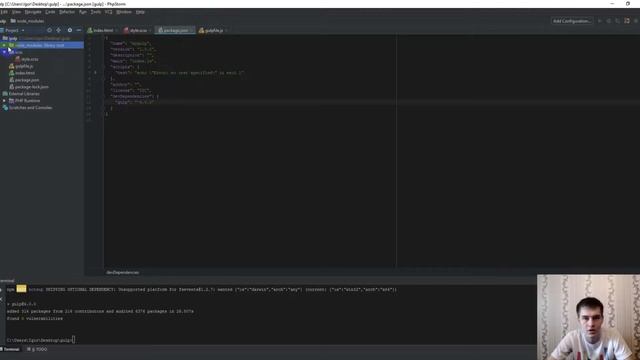The image size is (640, 360).
Task: Click the scripts line in package.json editor
Action: [124, 67]
